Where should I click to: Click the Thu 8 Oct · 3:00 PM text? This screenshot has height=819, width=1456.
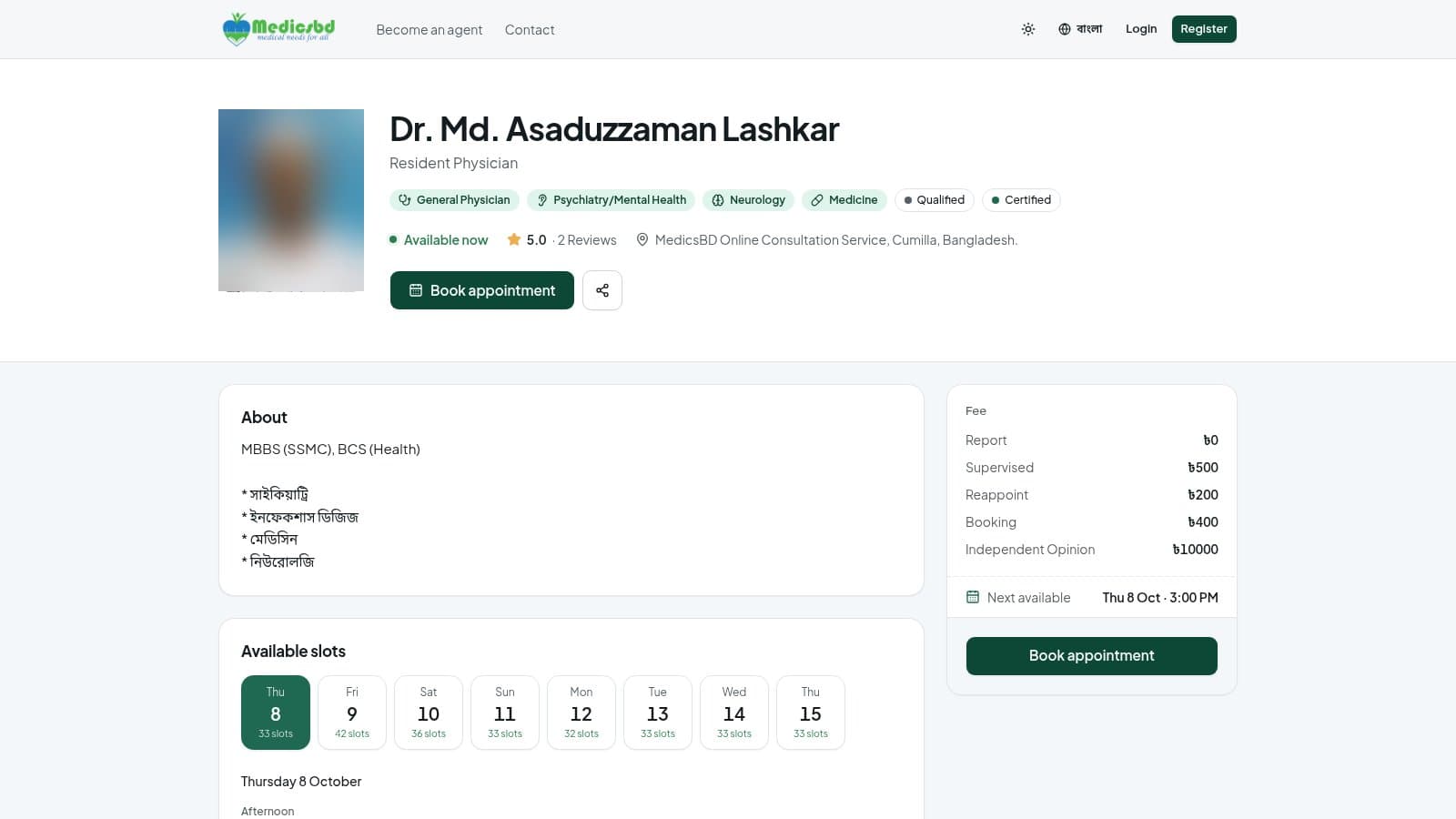(1160, 598)
